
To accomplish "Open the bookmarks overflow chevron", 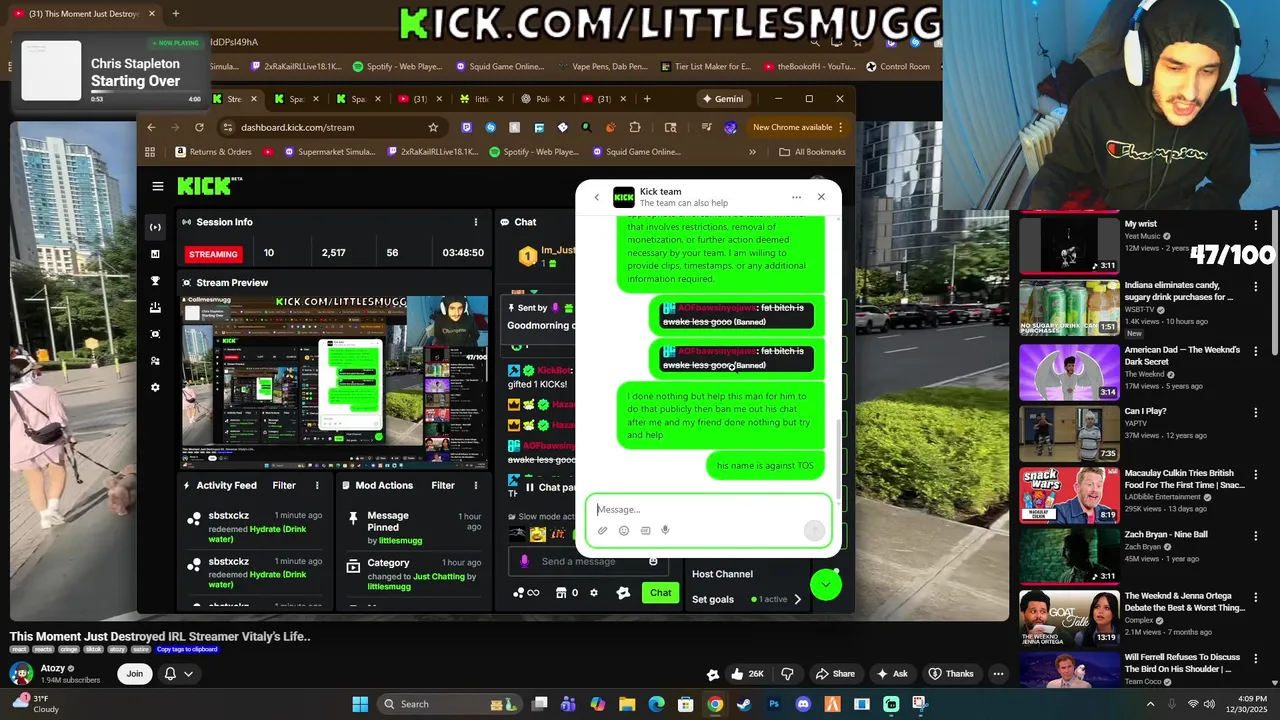I will click(x=752, y=152).
